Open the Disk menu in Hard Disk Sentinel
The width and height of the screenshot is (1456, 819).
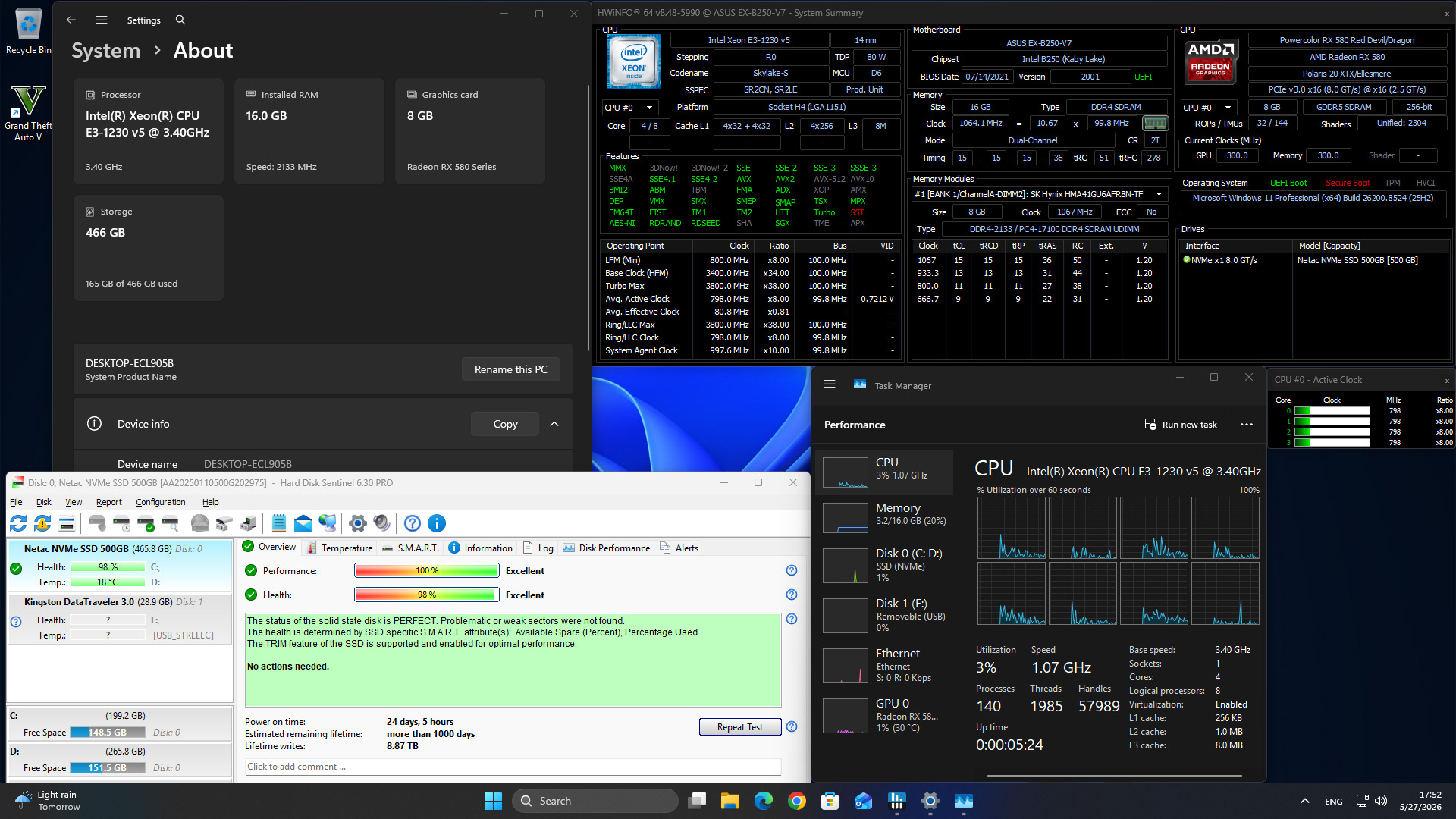click(44, 502)
